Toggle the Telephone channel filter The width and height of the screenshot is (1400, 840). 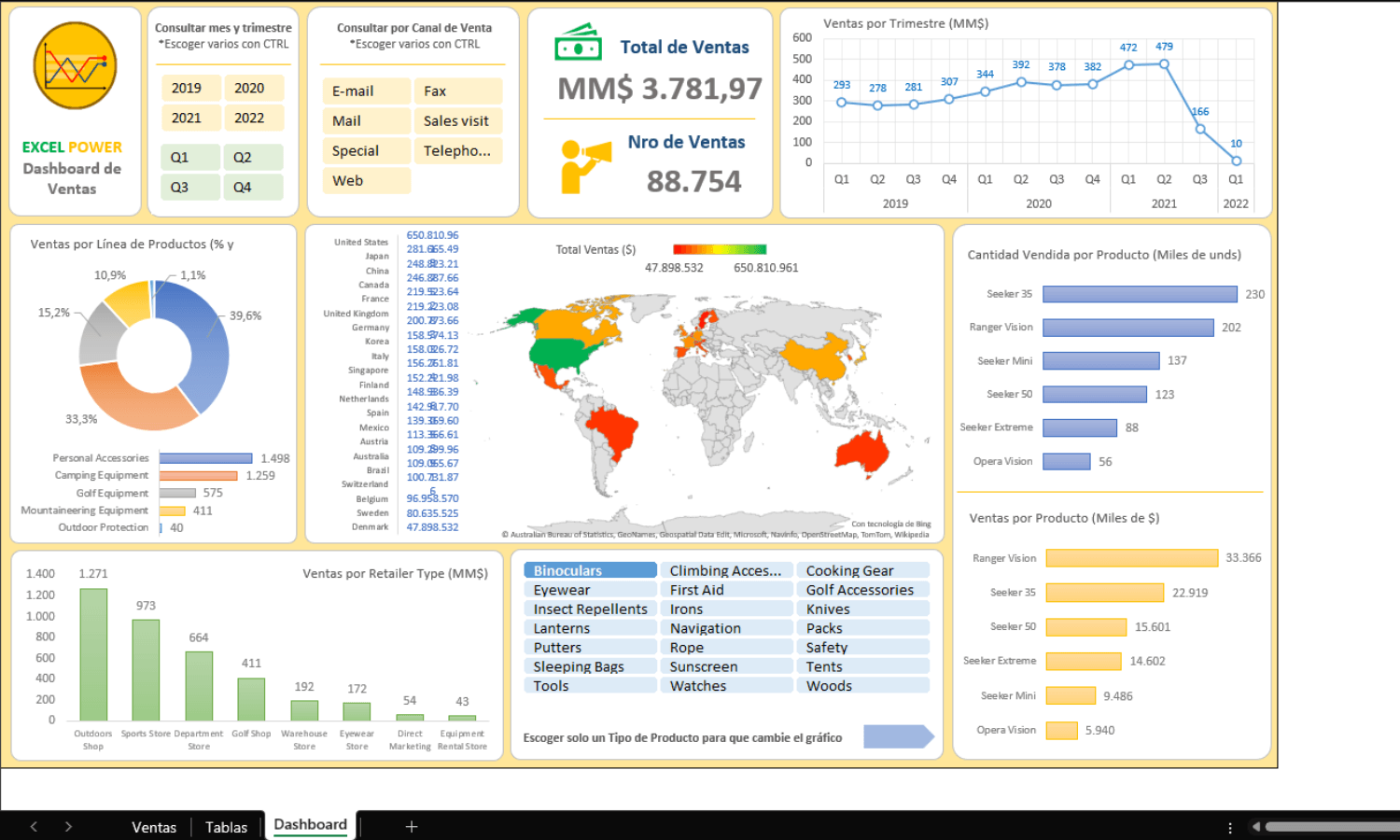click(x=458, y=150)
